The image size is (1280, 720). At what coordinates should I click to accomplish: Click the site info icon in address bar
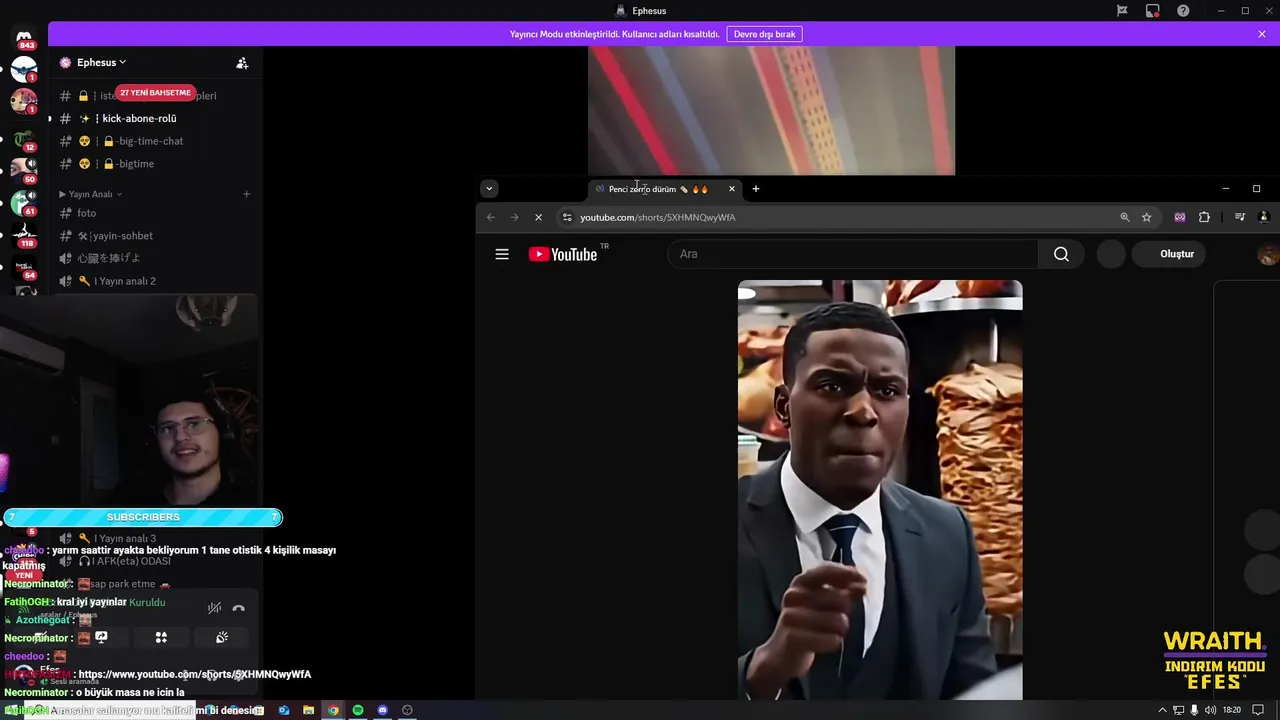[x=567, y=217]
